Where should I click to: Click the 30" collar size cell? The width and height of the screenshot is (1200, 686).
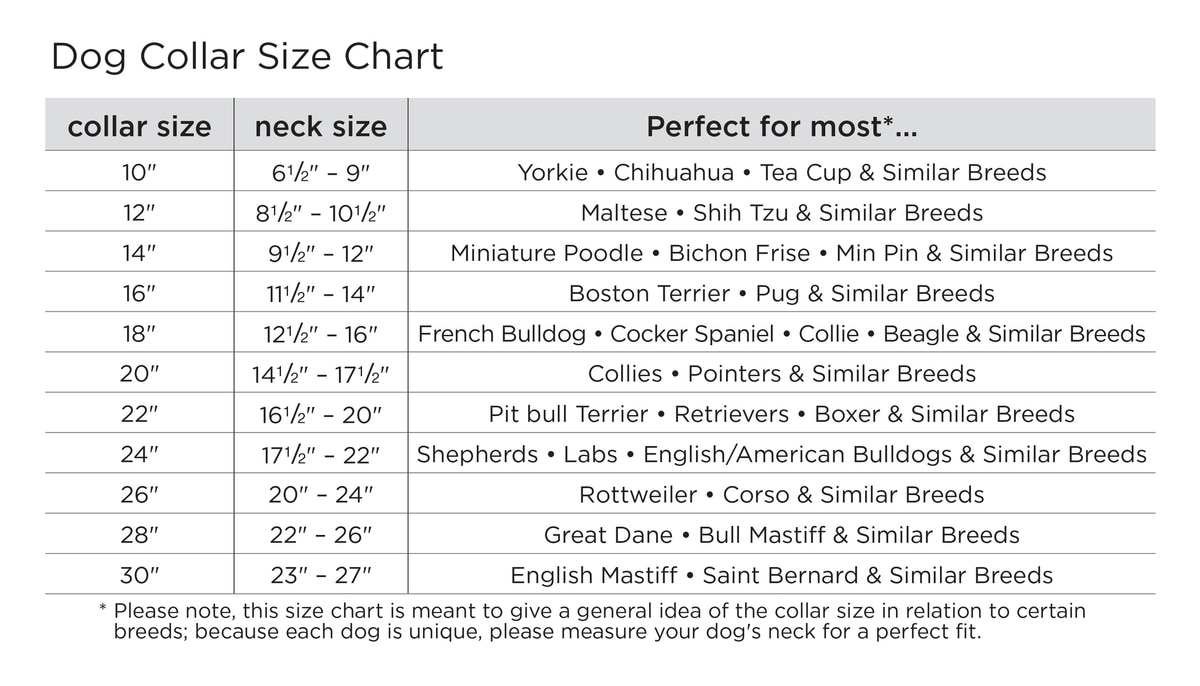(139, 575)
